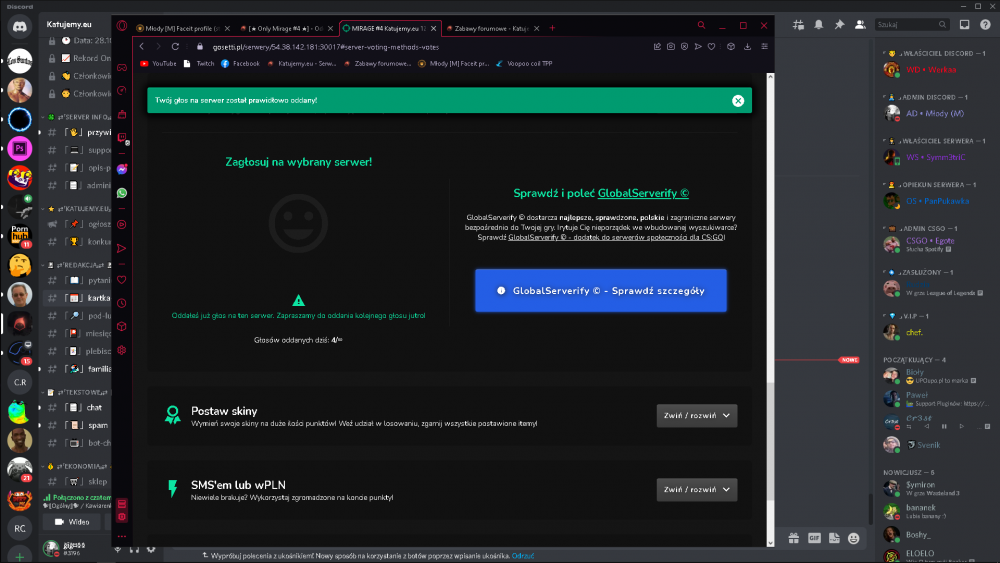
Task: Open the C.R server in Discord list
Action: click(20, 382)
